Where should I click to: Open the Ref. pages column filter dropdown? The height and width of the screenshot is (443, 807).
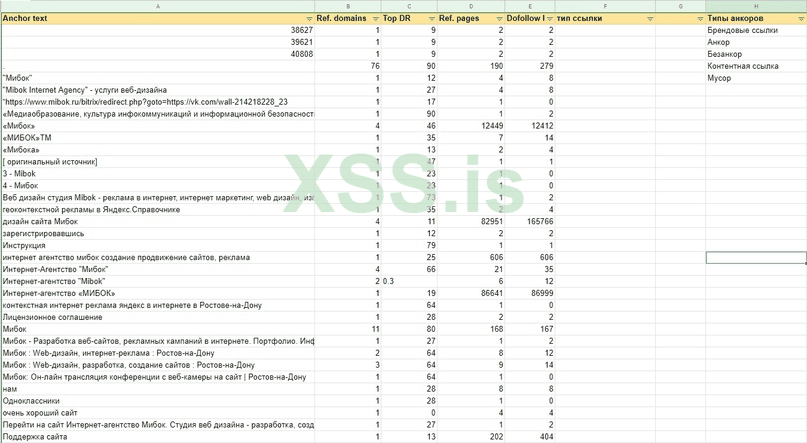click(x=499, y=19)
